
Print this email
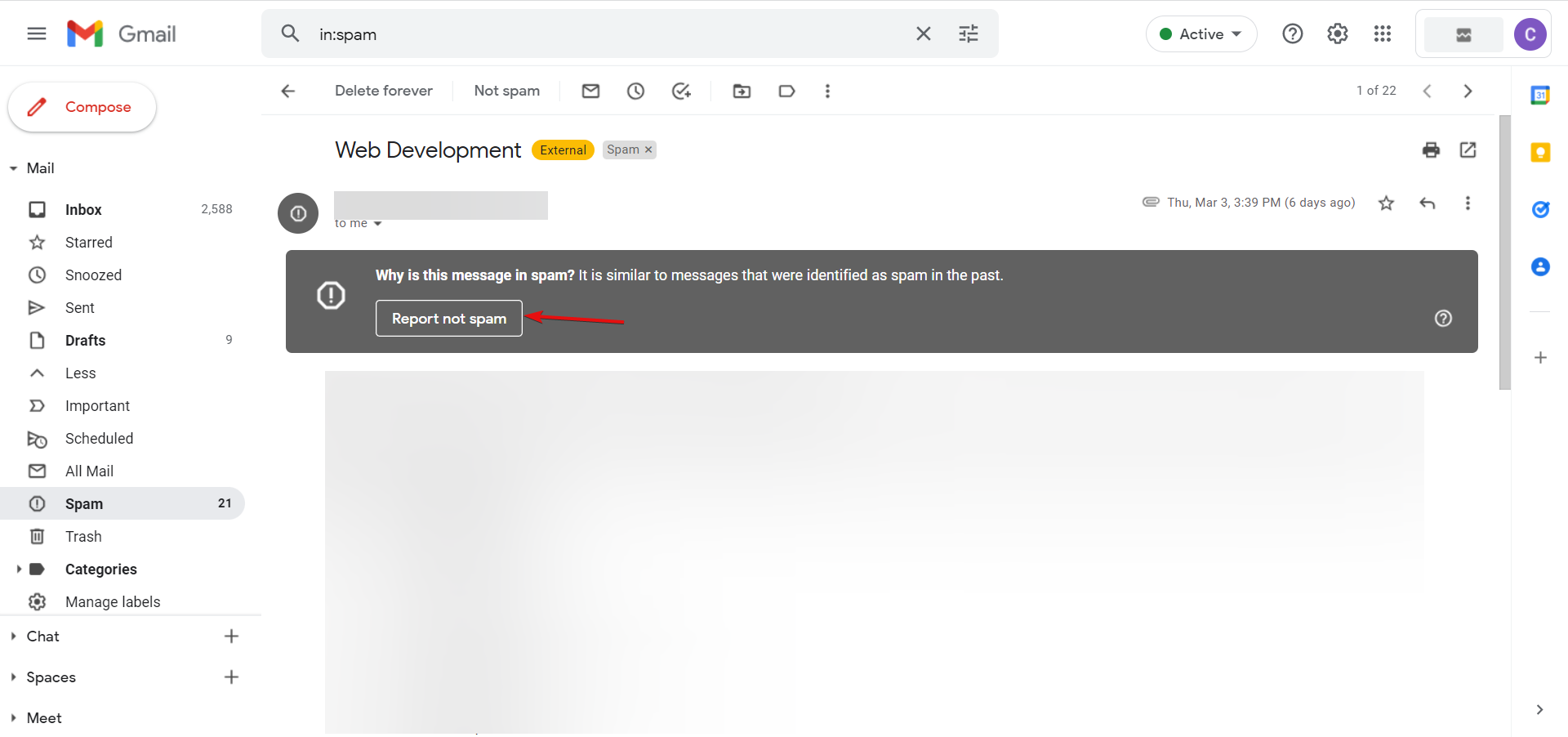[1431, 150]
